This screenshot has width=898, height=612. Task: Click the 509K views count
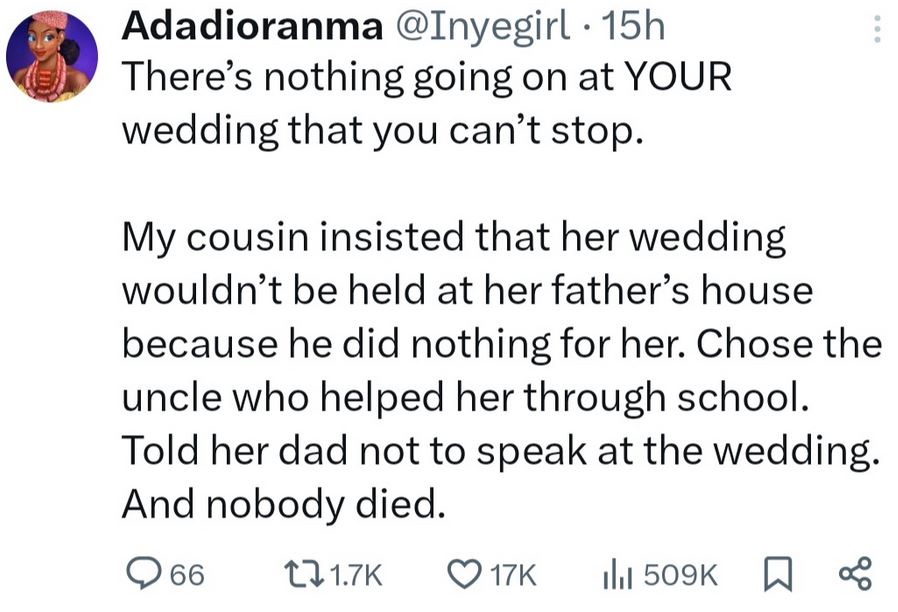(680, 574)
